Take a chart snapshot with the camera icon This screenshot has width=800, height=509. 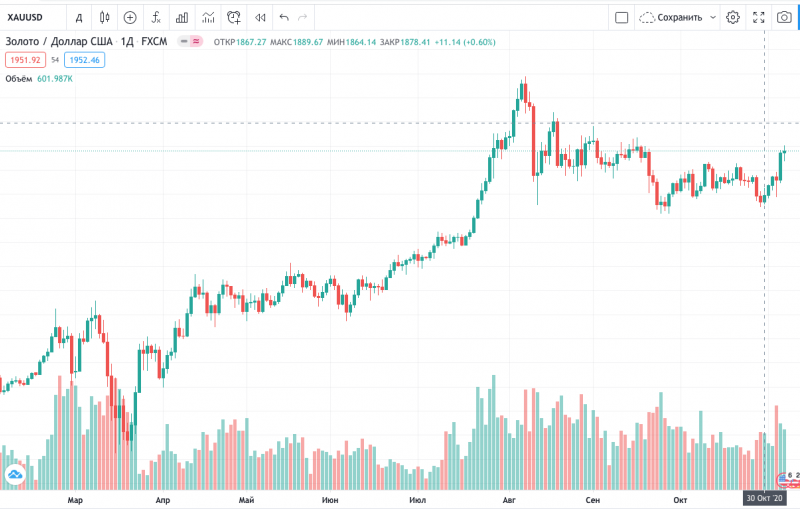click(784, 17)
